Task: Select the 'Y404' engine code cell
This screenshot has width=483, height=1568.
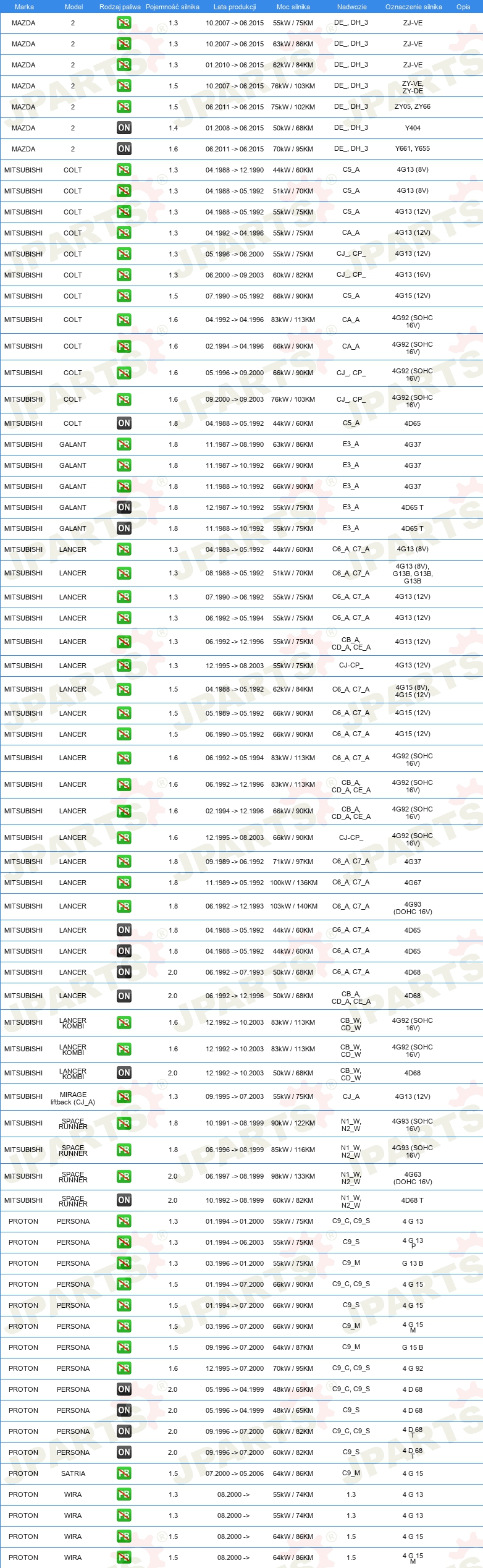Action: [x=413, y=128]
